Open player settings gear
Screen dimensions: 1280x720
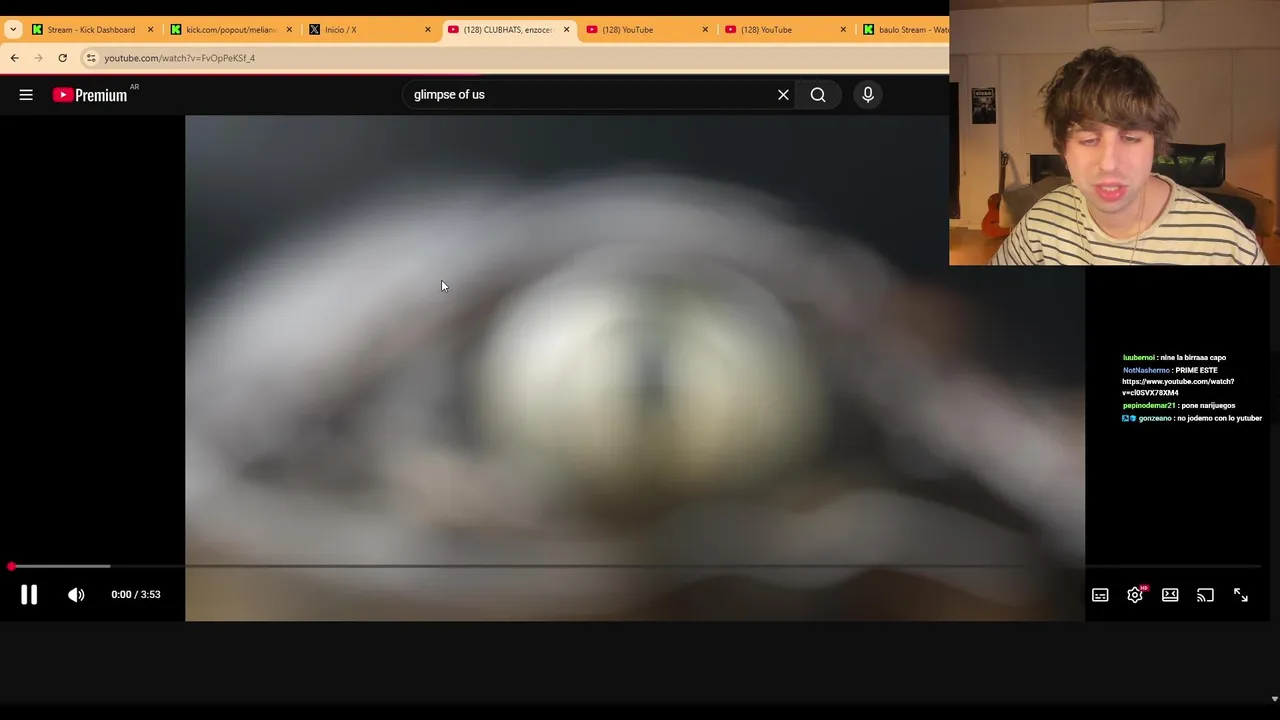pos(1135,595)
